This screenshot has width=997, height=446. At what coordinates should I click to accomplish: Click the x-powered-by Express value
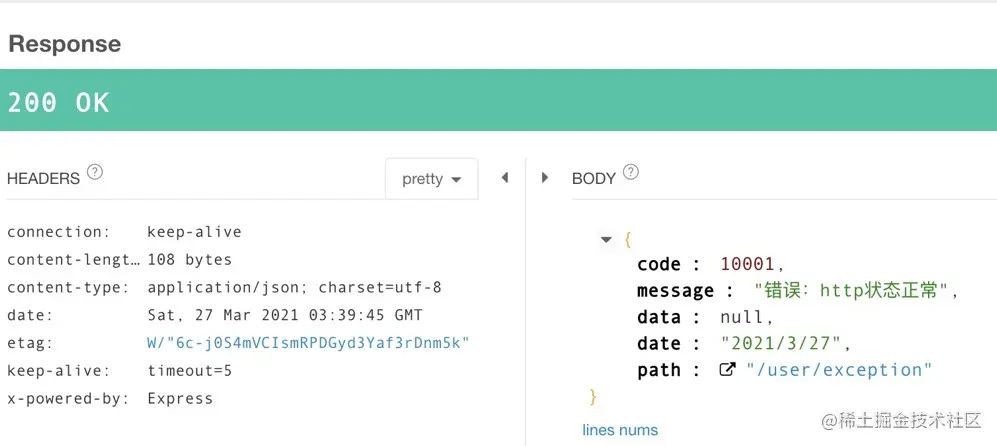pos(180,398)
